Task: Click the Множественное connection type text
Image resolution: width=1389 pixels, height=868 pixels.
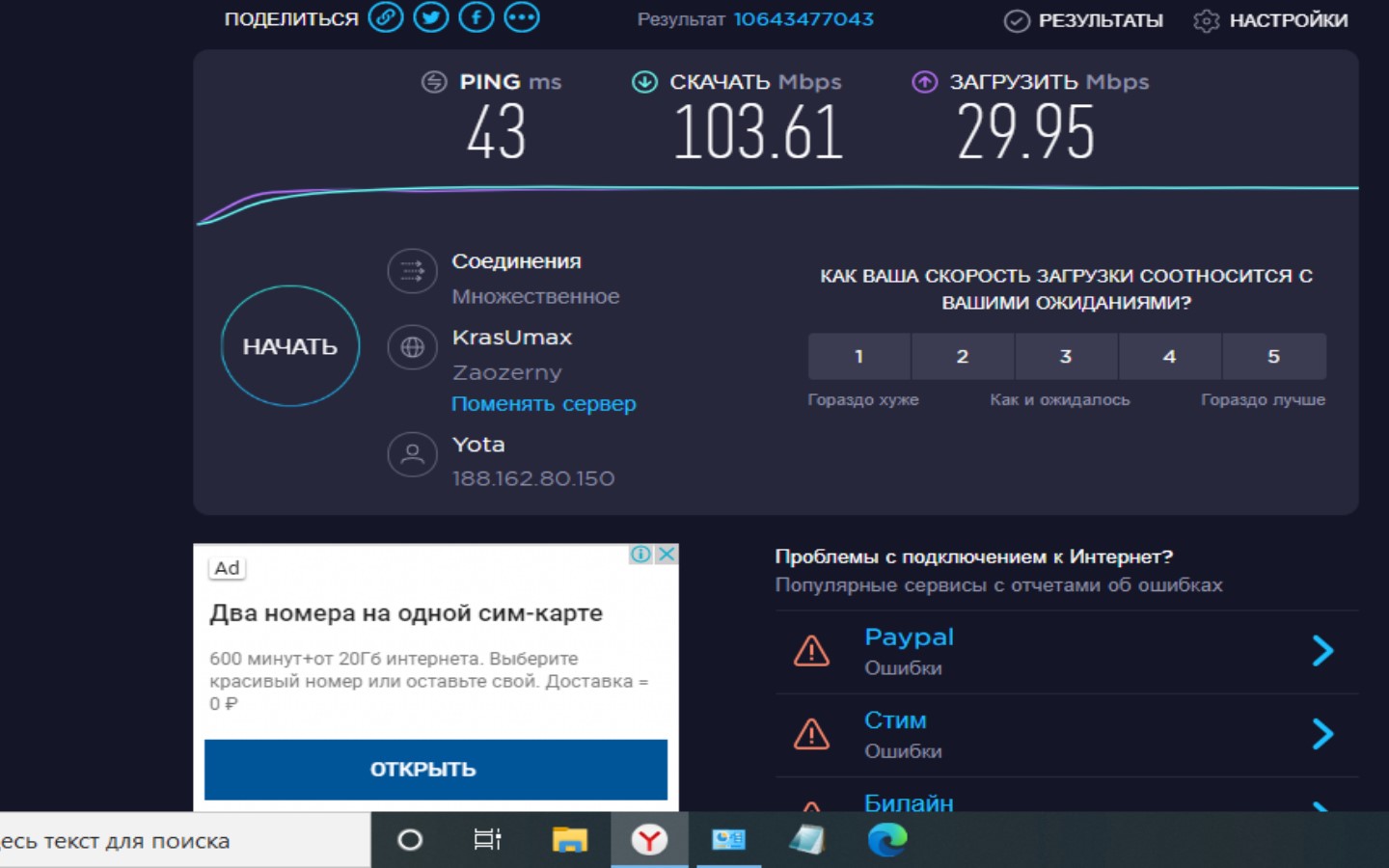Action: tap(535, 297)
